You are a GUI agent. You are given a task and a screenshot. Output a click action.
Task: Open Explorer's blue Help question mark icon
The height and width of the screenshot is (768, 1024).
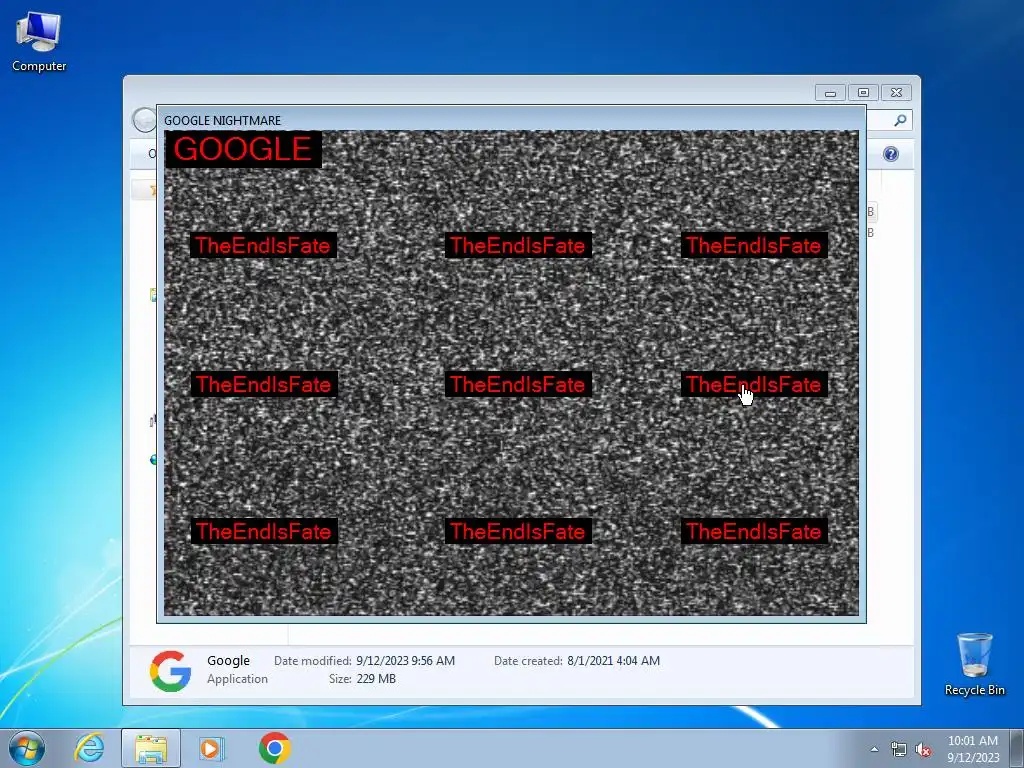pos(891,154)
